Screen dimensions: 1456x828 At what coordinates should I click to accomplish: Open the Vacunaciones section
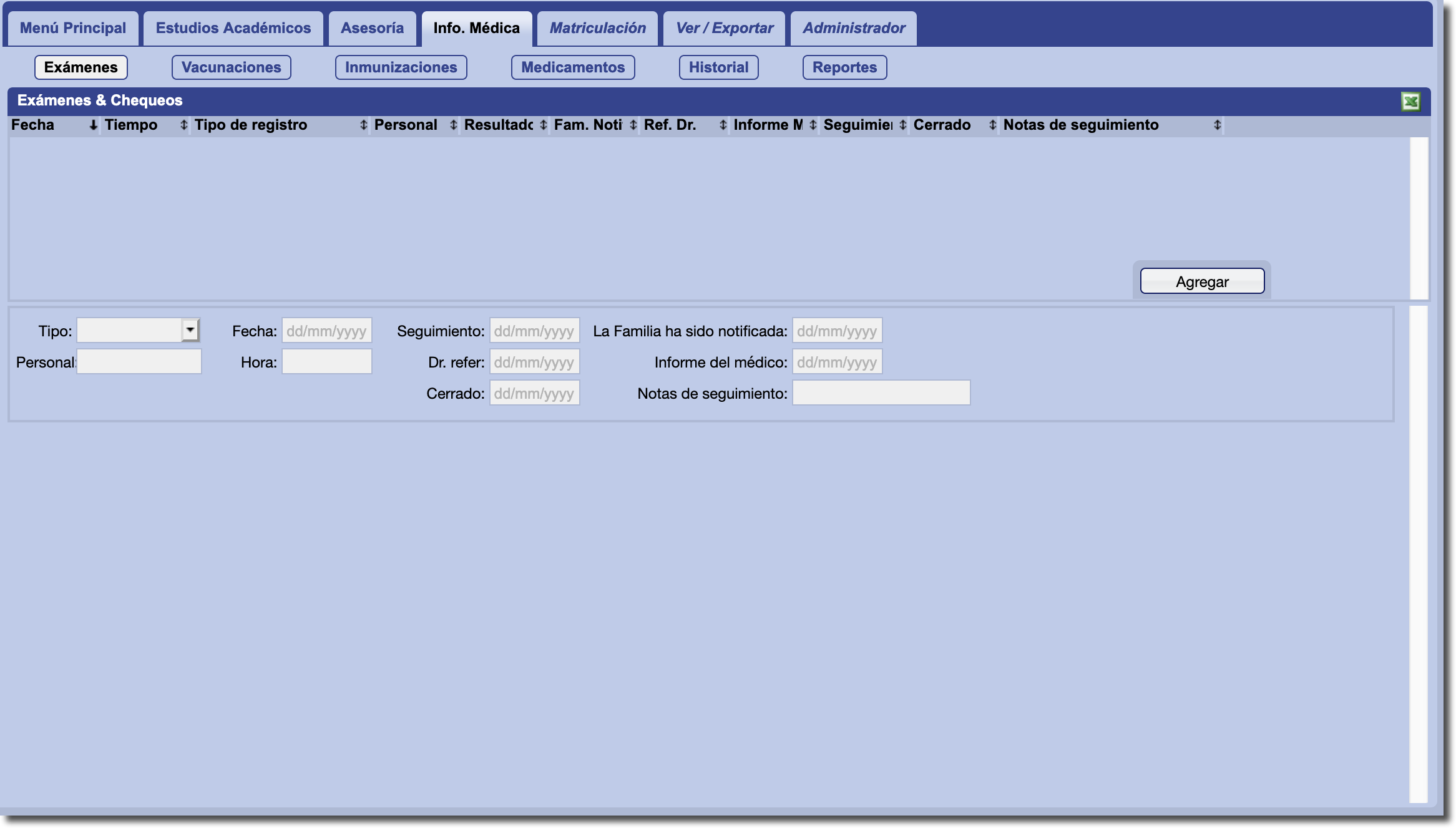pos(231,67)
